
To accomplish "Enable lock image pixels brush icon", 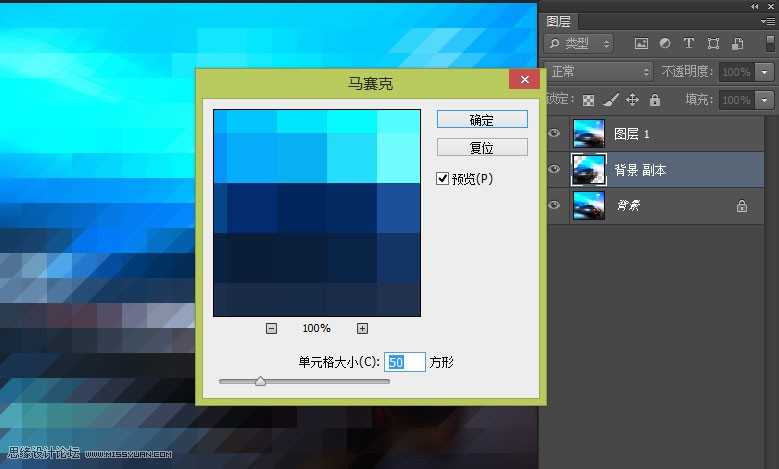I will click(x=610, y=100).
